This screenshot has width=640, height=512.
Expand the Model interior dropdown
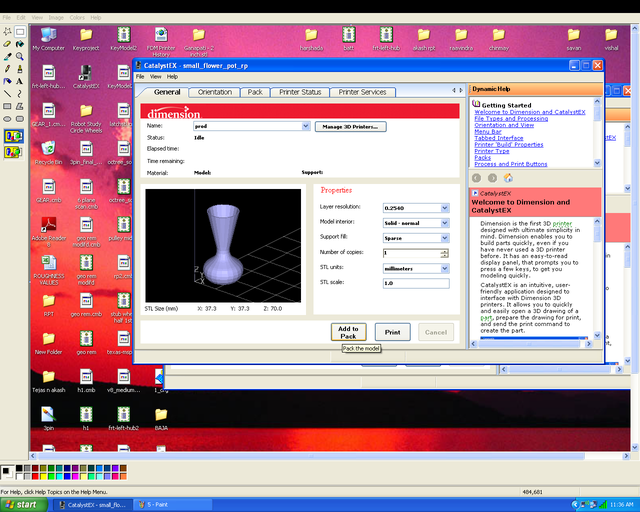(x=445, y=223)
